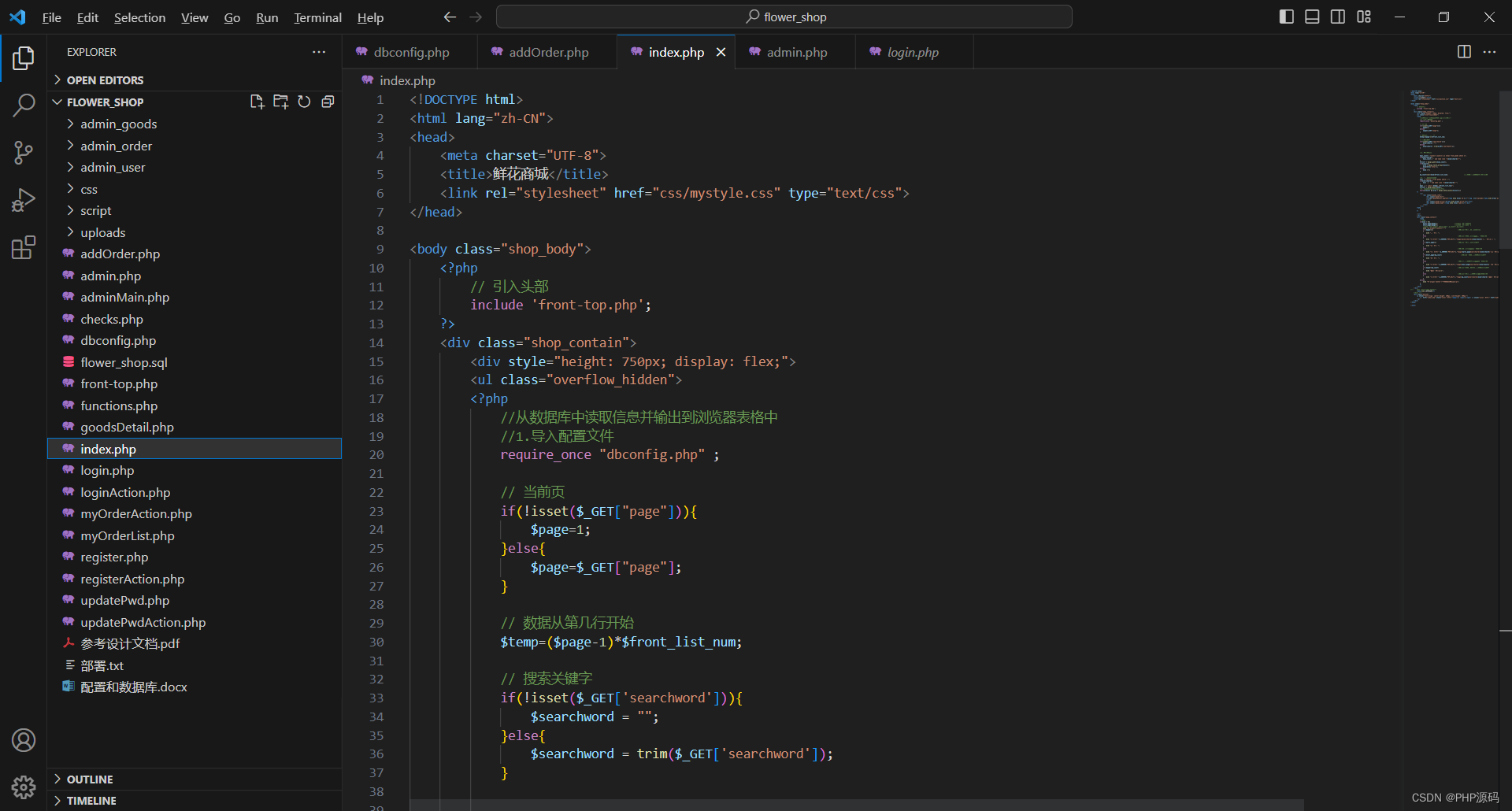Click the editor horizontal scrollbar
The image size is (1512, 811).
857,805
